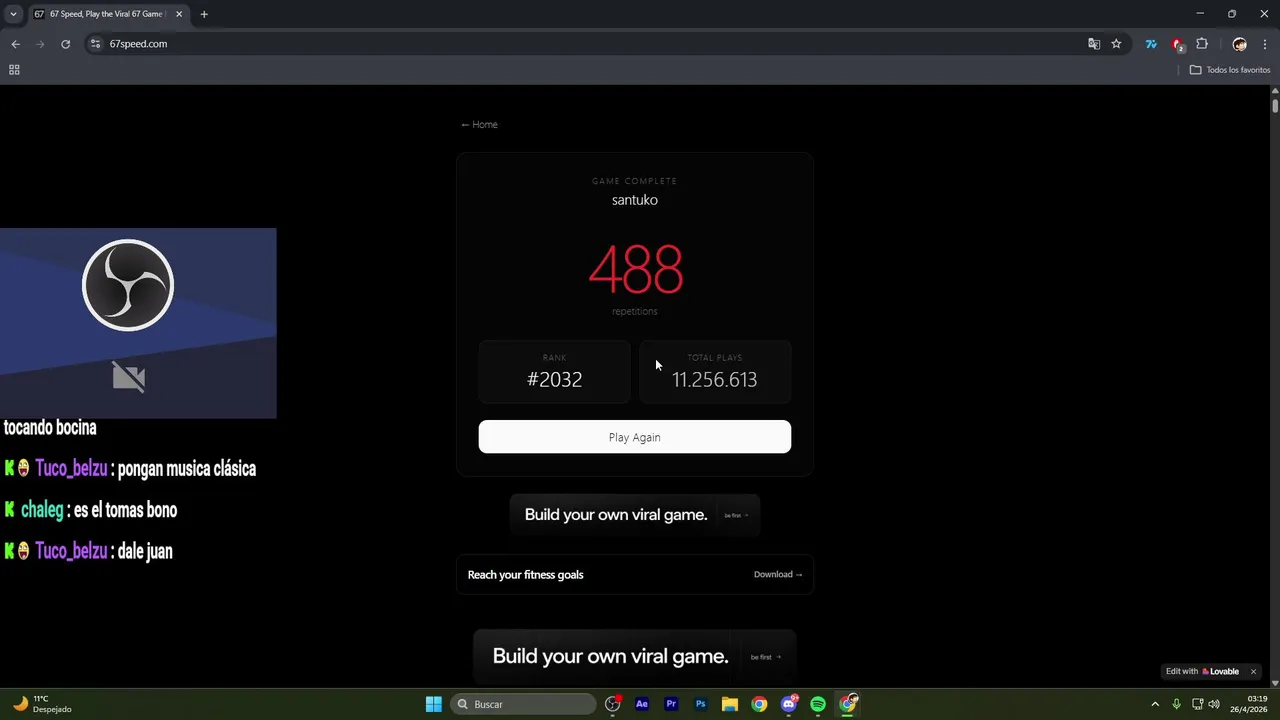This screenshot has width=1280, height=720.
Task: Click chaleg's message es el tomas bono
Action: tap(125, 510)
